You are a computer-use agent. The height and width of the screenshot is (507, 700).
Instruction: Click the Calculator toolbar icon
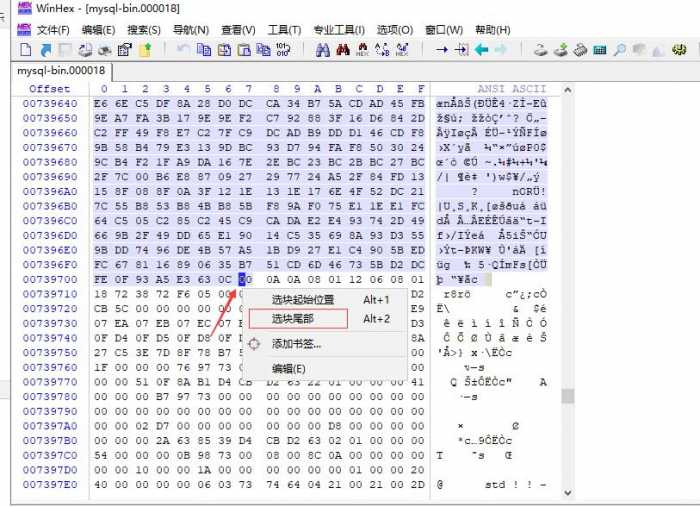coord(600,50)
